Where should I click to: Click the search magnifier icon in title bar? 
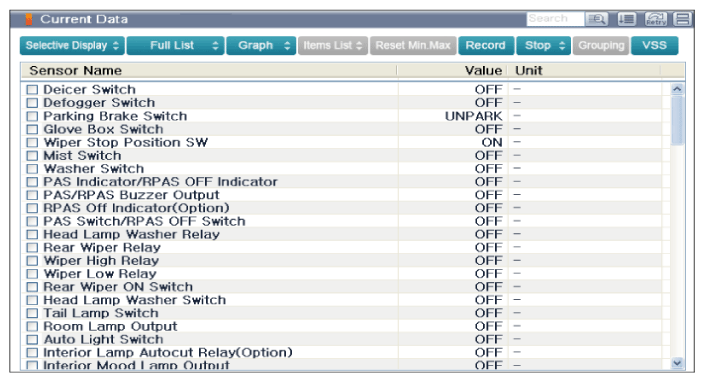(x=597, y=19)
